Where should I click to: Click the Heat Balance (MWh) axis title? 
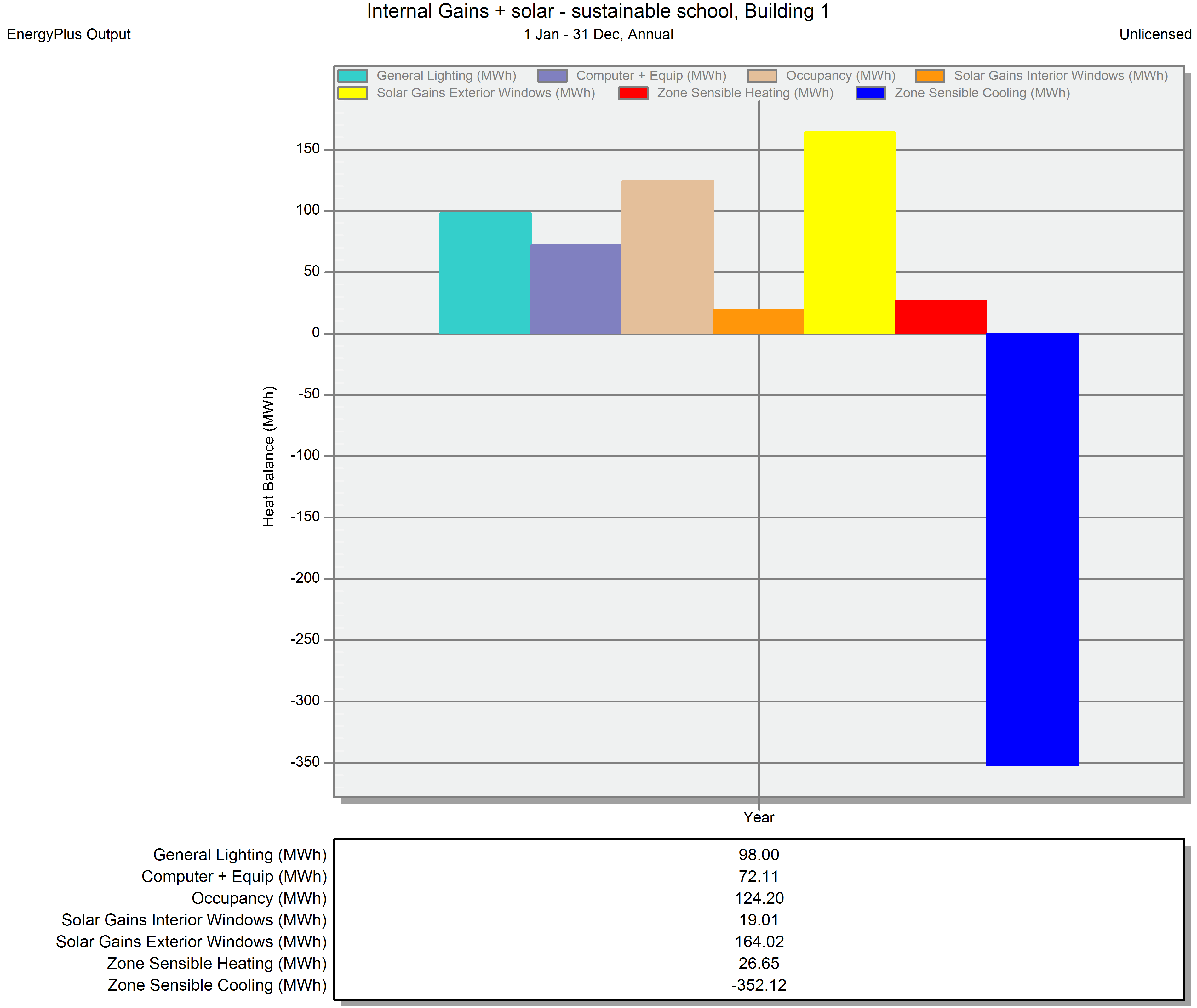269,456
